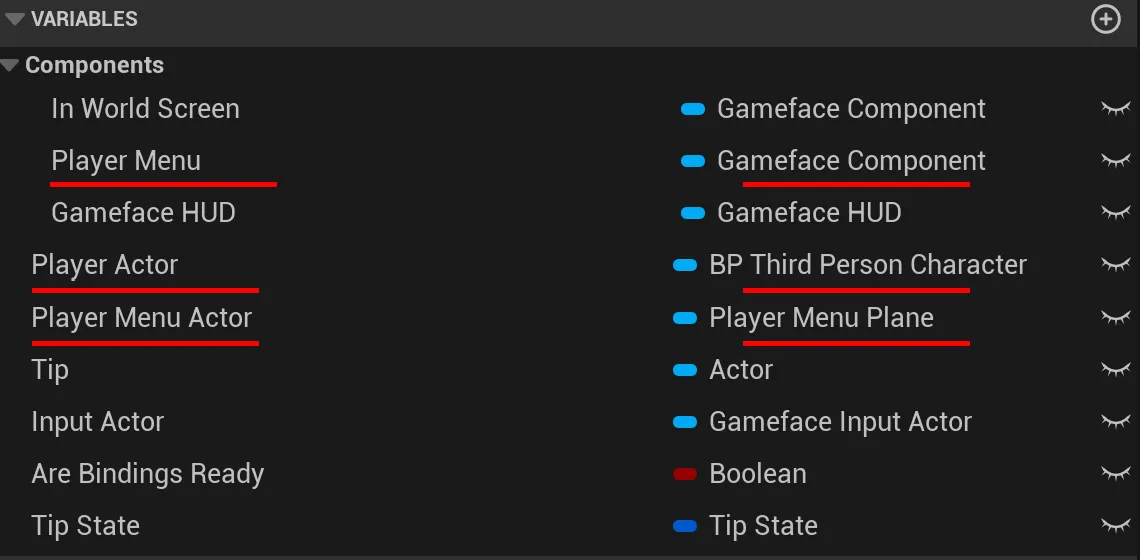Viewport: 1140px width, 560px height.
Task: Select the Player Menu Actor variable
Action: 141,318
